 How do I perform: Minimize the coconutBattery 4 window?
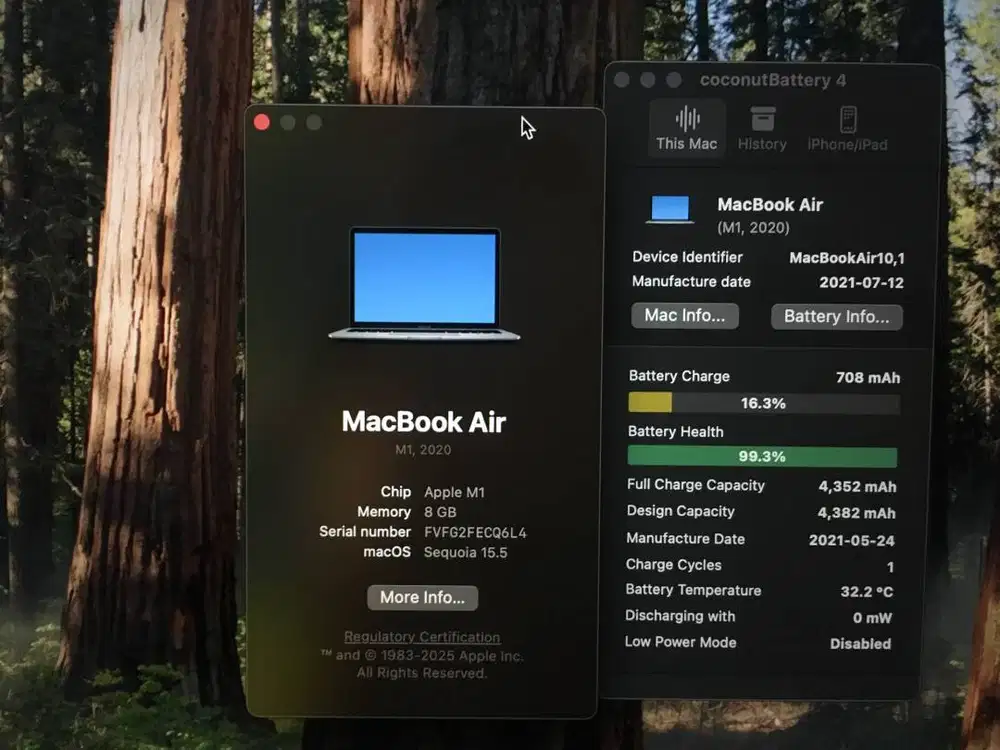point(648,80)
